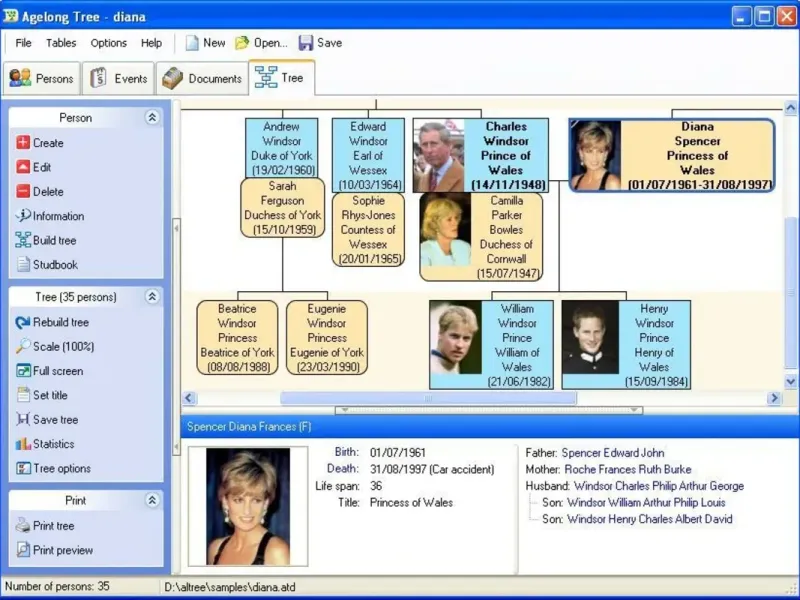The height and width of the screenshot is (600, 800).
Task: Click the Documents tab book icon
Action: (x=172, y=78)
